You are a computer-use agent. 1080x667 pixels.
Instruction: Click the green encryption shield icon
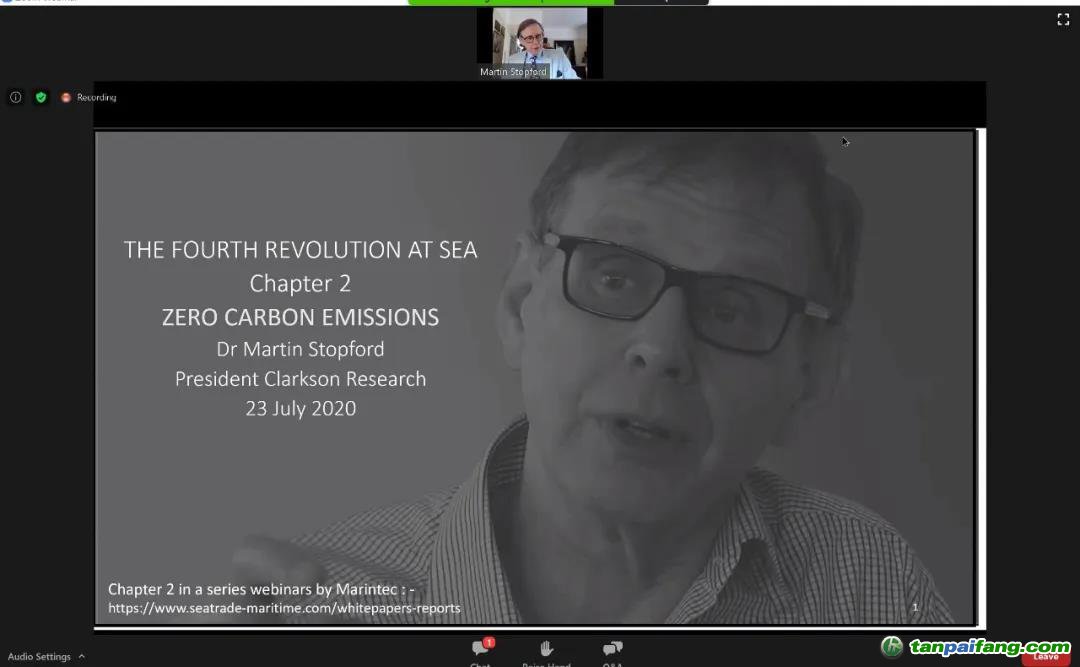click(x=41, y=97)
